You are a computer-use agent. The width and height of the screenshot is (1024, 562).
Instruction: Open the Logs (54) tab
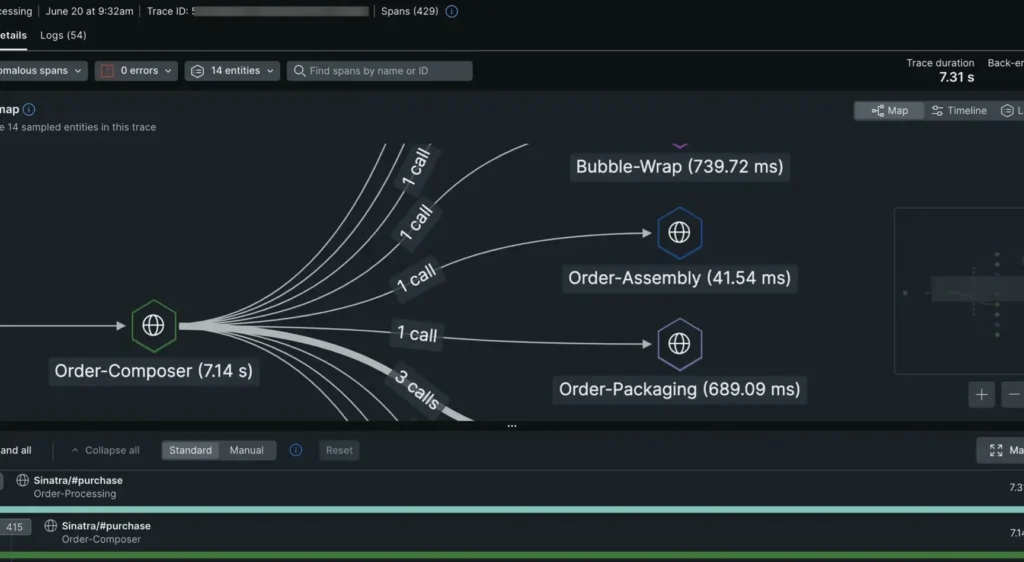tap(63, 35)
